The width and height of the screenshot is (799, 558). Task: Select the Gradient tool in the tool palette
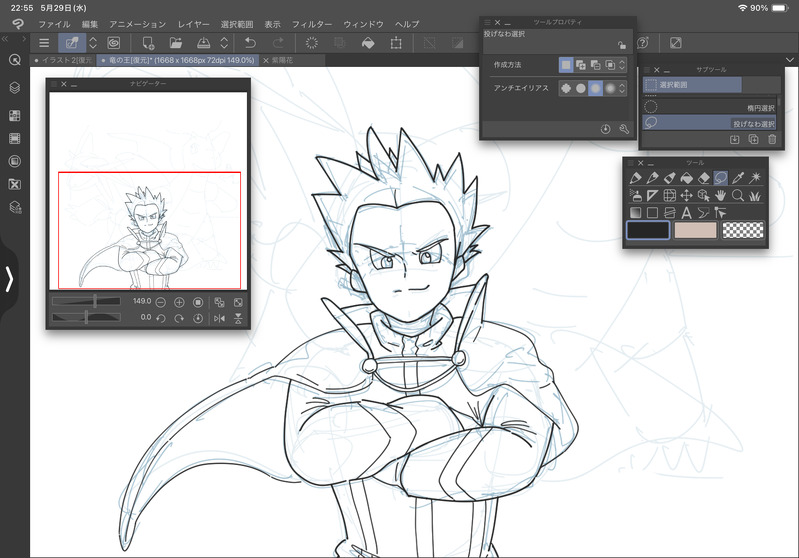coord(635,212)
